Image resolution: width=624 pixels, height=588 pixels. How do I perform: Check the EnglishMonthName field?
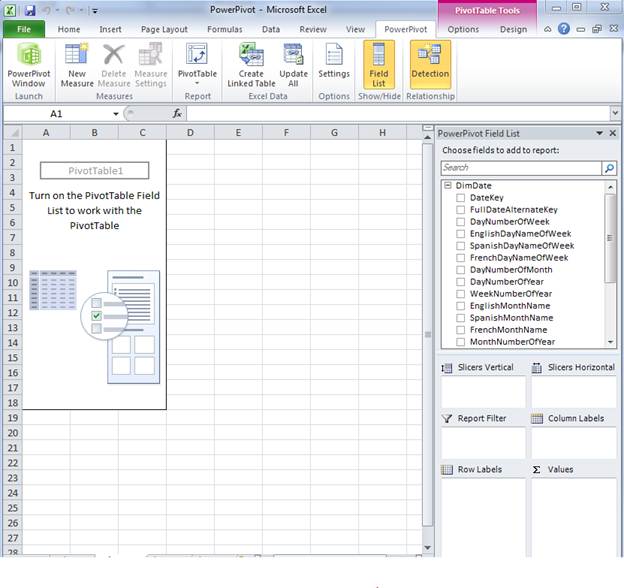tap(460, 306)
